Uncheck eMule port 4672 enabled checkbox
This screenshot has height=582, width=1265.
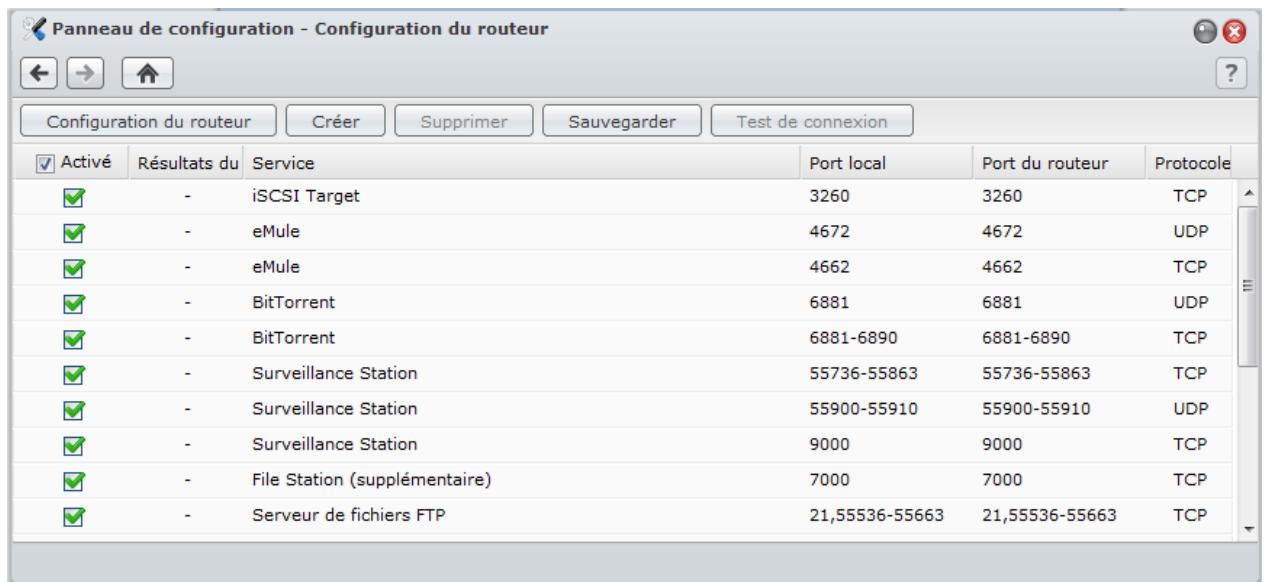tap(73, 232)
